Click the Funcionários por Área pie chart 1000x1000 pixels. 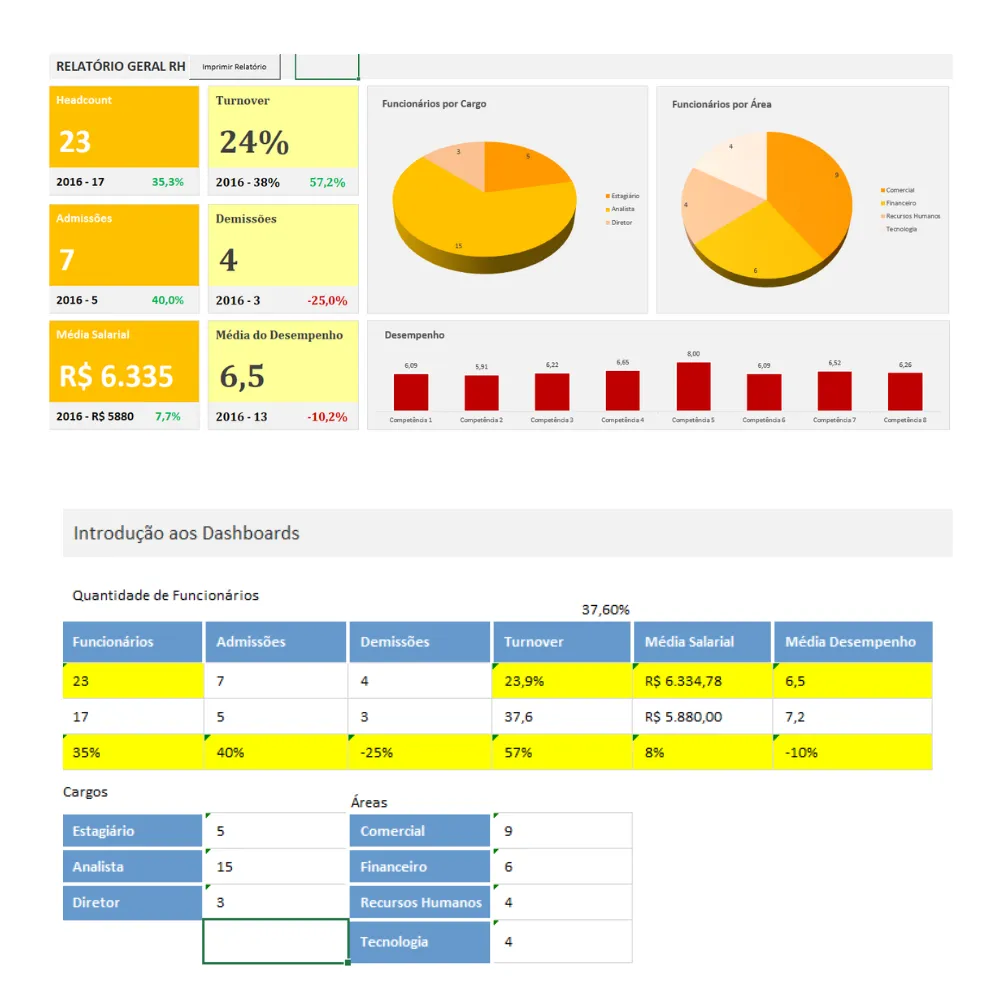coord(767,209)
